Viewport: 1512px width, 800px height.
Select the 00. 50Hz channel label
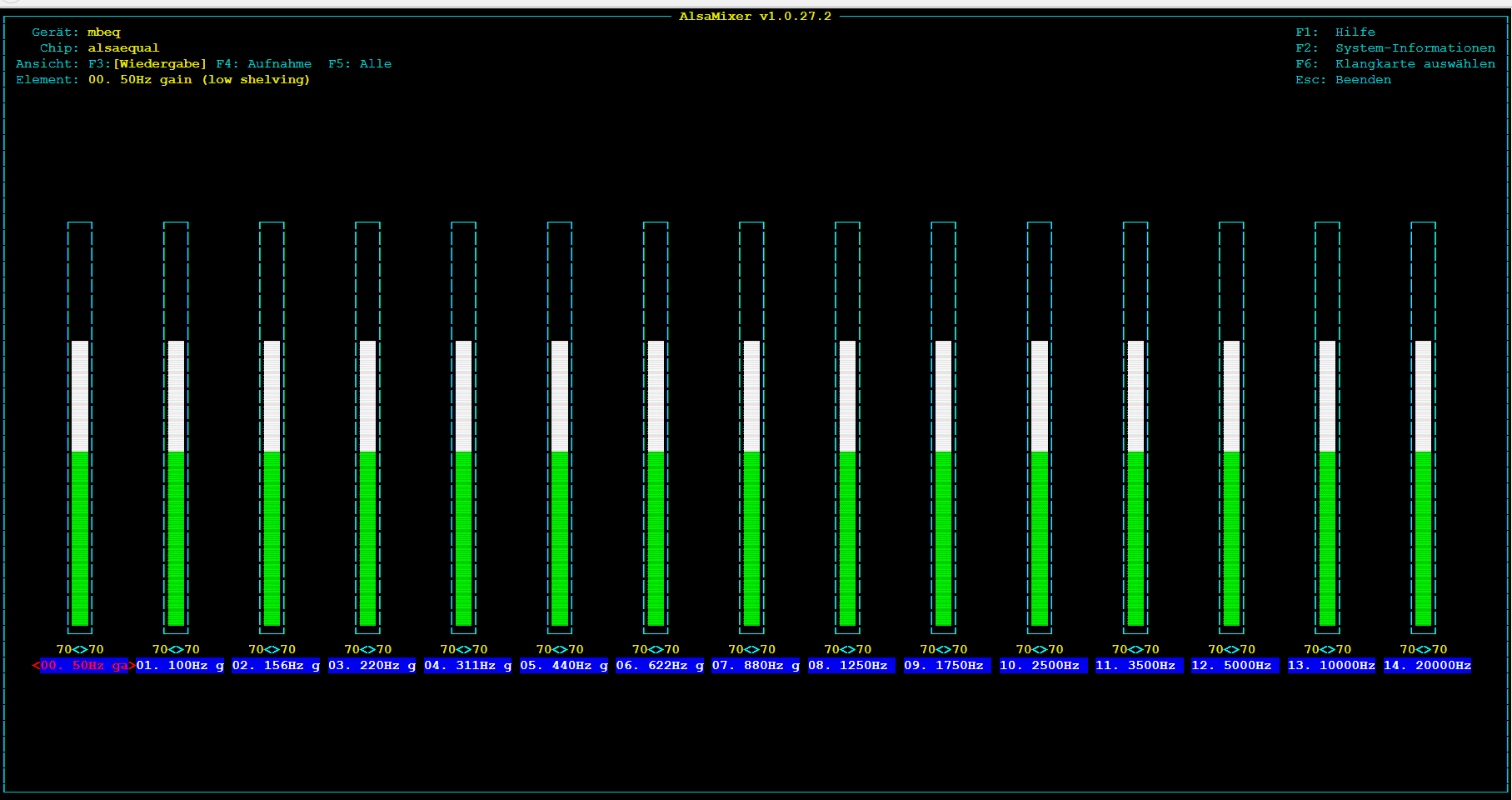[83, 666]
